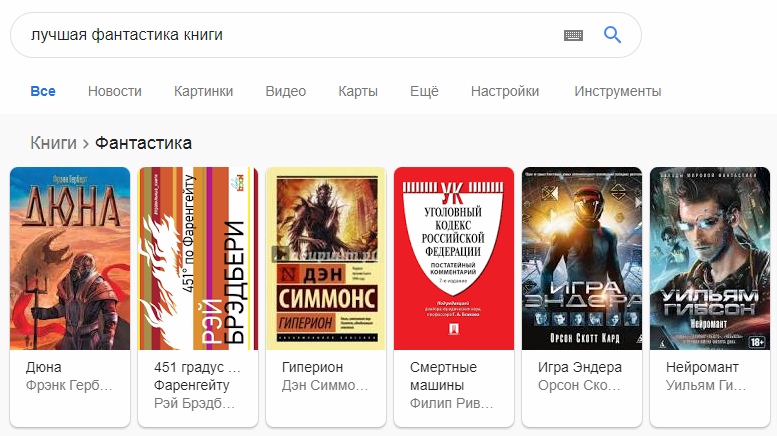777x436 pixels.
Task: Select the Все tab
Action: point(43,91)
